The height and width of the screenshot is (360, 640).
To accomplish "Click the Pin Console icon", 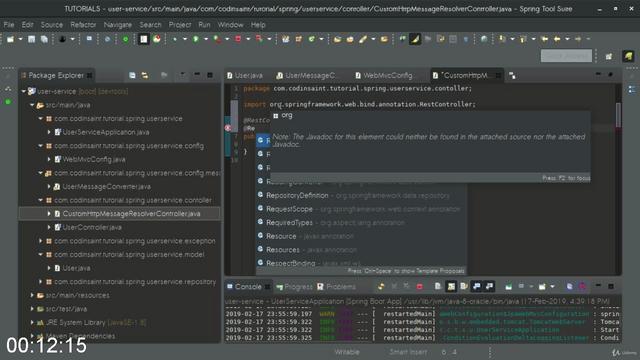I will 509,287.
